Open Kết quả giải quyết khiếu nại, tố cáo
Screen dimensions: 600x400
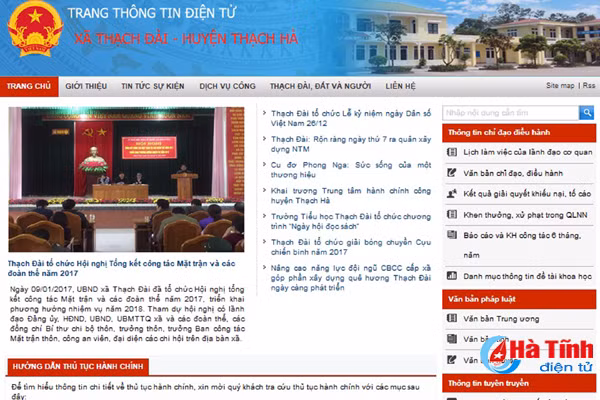[527, 194]
